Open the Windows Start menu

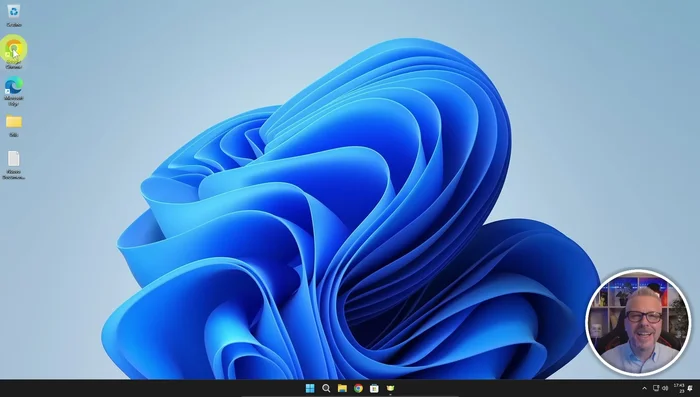(310, 388)
